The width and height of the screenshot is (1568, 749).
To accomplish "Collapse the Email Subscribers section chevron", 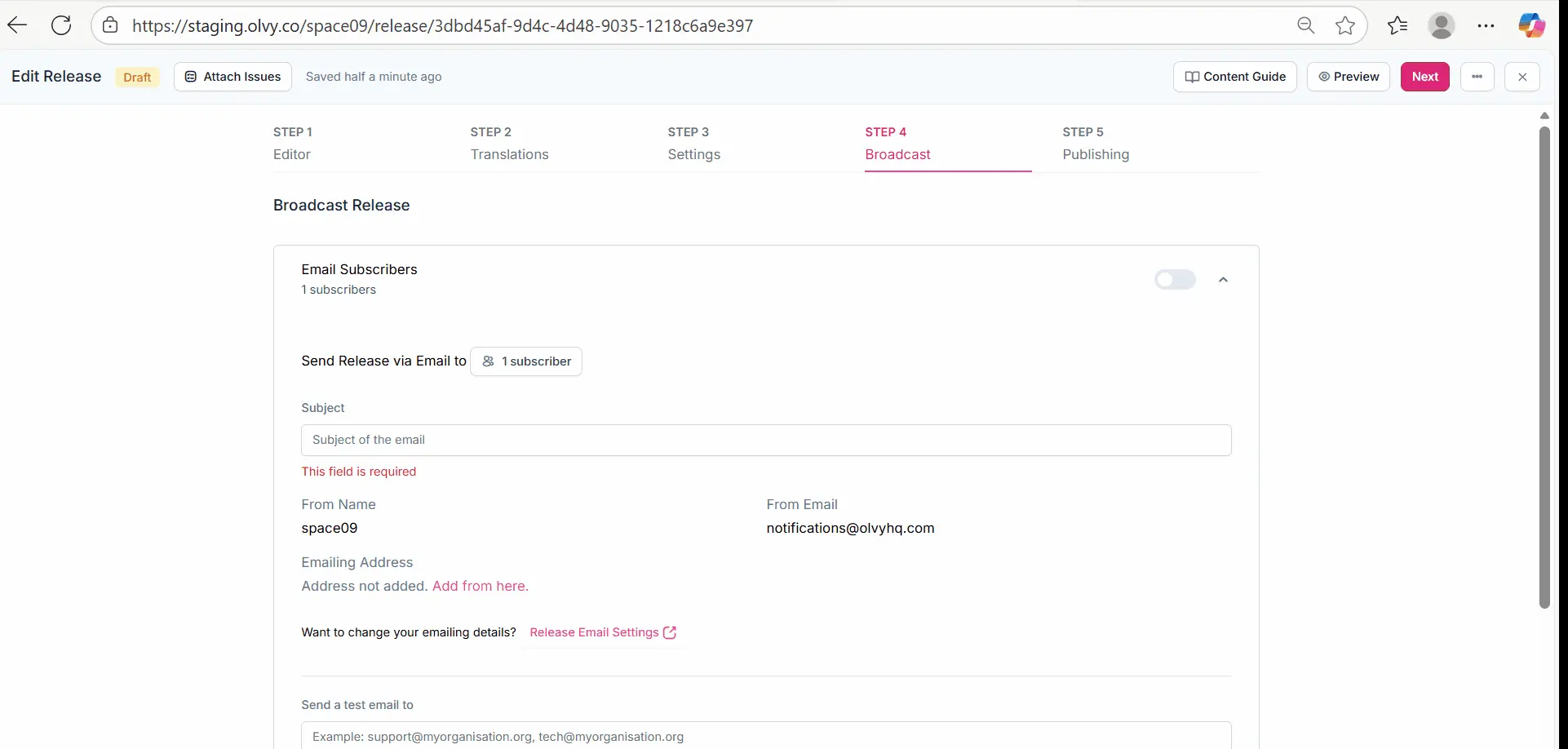I will 1223,279.
